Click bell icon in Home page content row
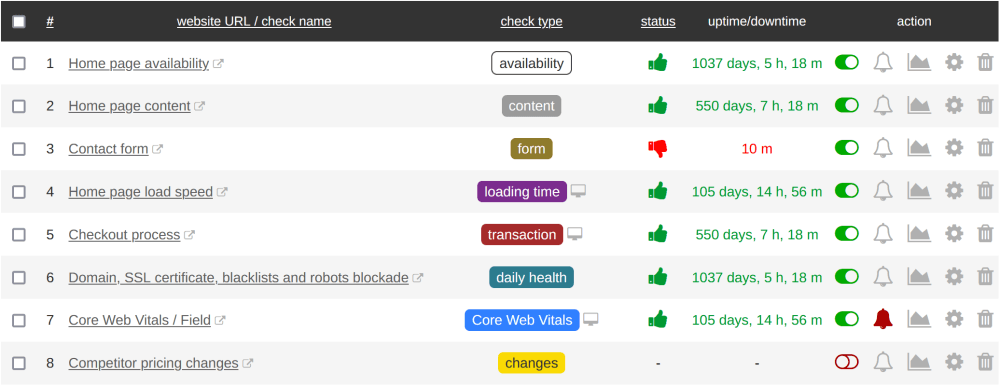Screen dimensions: 1000x386 (x=883, y=105)
